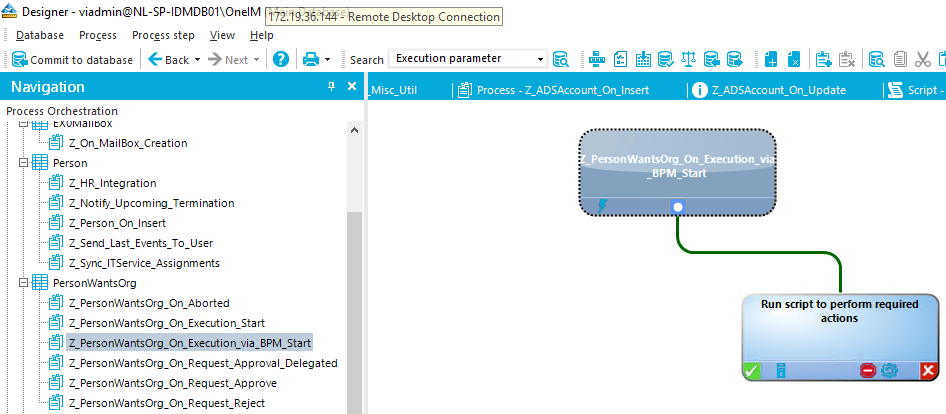
Task: Click the calendar import toolbar icon
Action: pos(643,59)
